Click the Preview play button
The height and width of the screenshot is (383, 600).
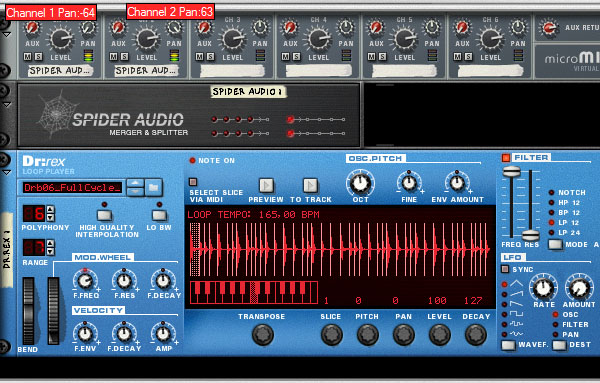(266, 186)
